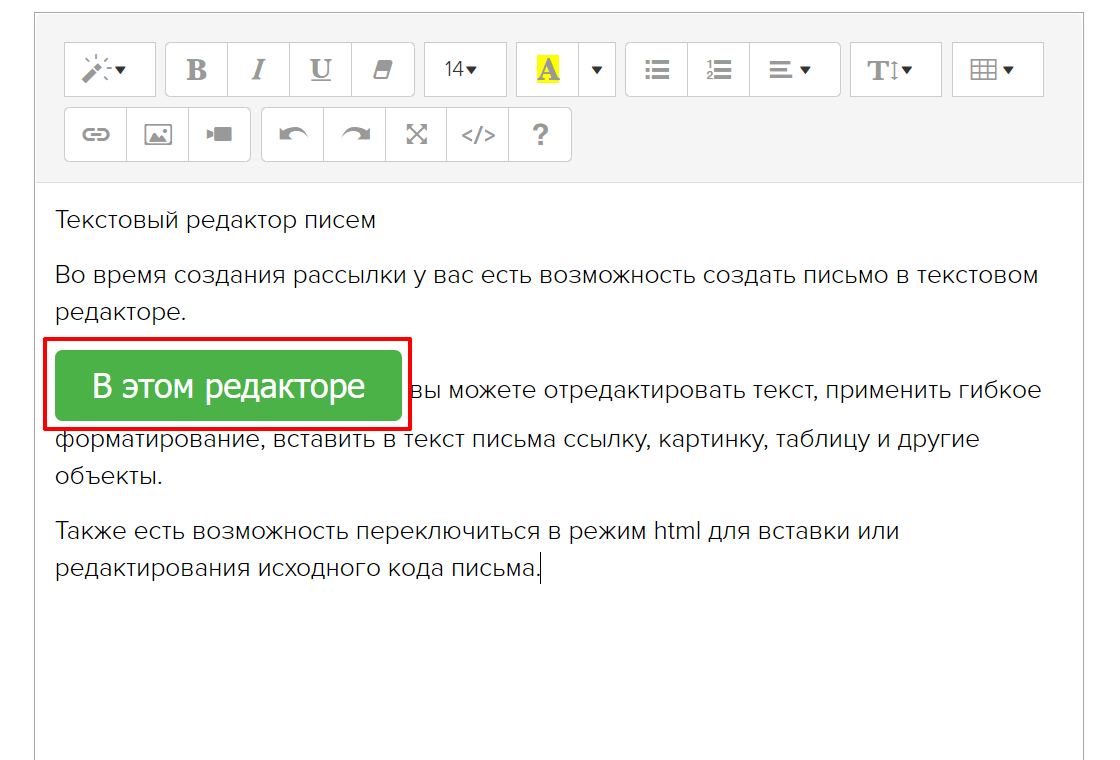
Task: Open the line height dropdown
Action: (895, 70)
